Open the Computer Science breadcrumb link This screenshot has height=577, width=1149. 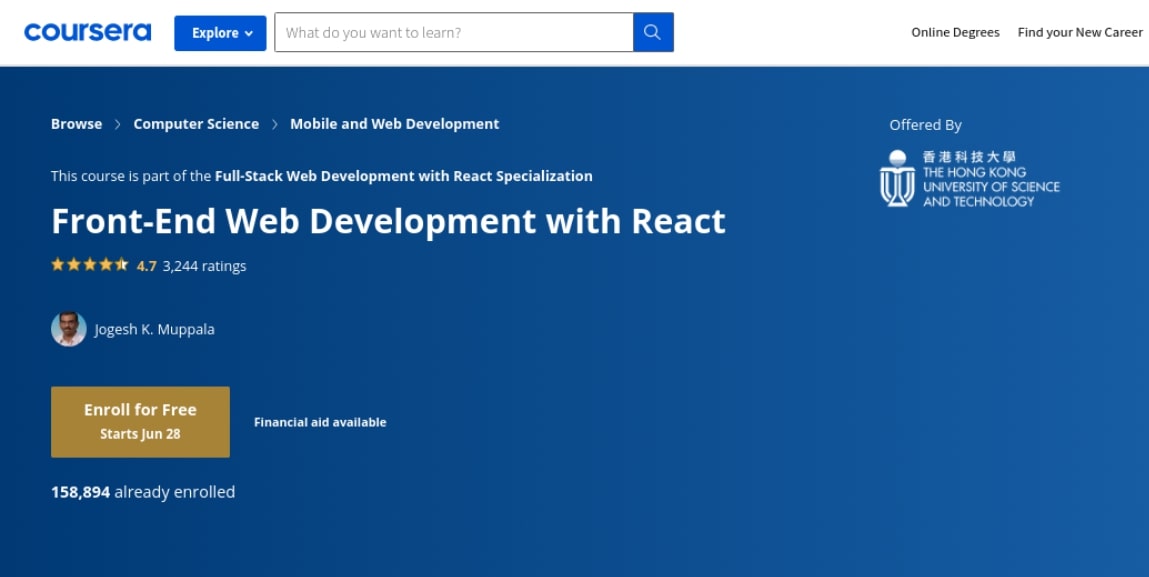[196, 124]
